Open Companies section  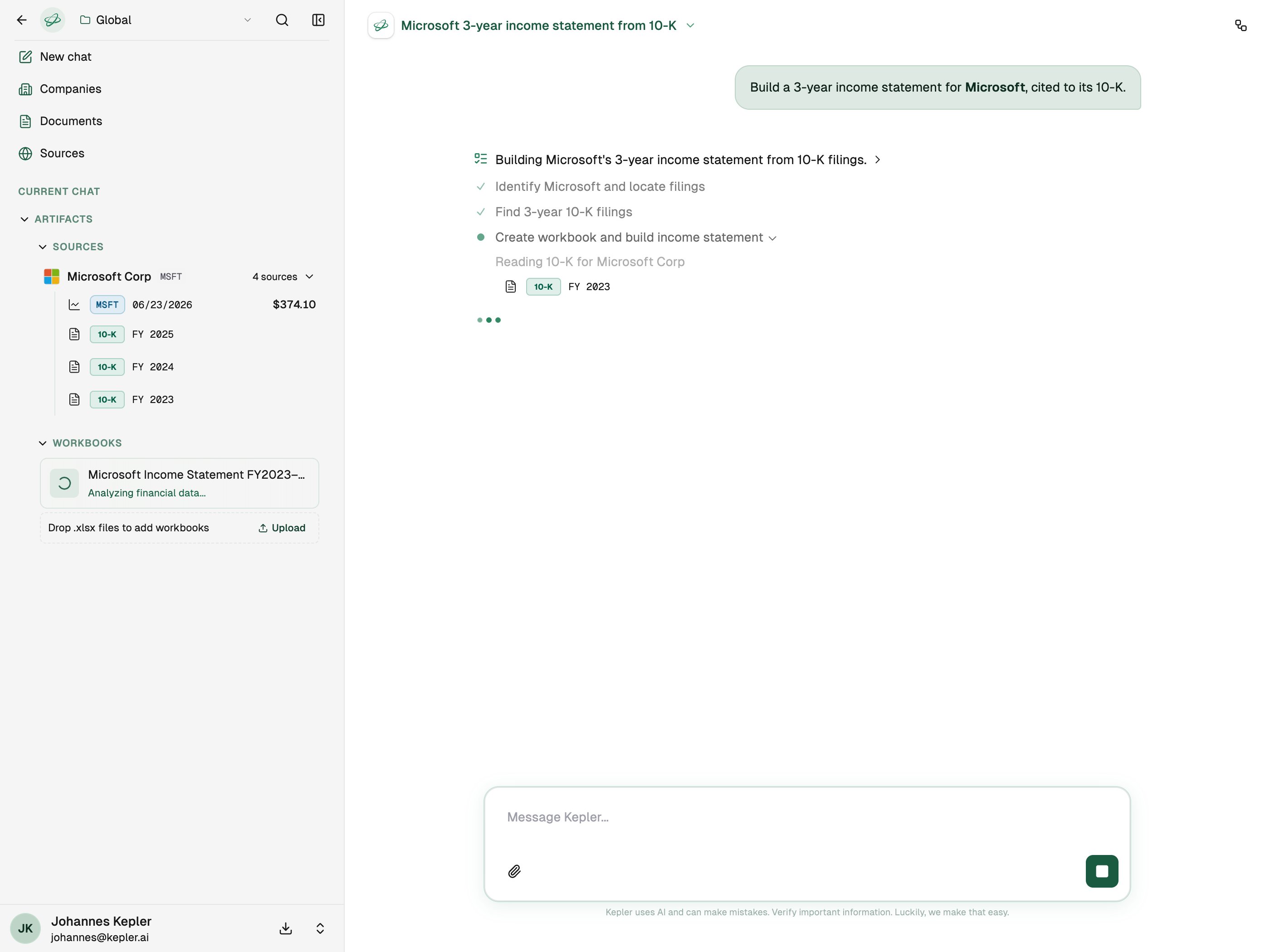[70, 89]
